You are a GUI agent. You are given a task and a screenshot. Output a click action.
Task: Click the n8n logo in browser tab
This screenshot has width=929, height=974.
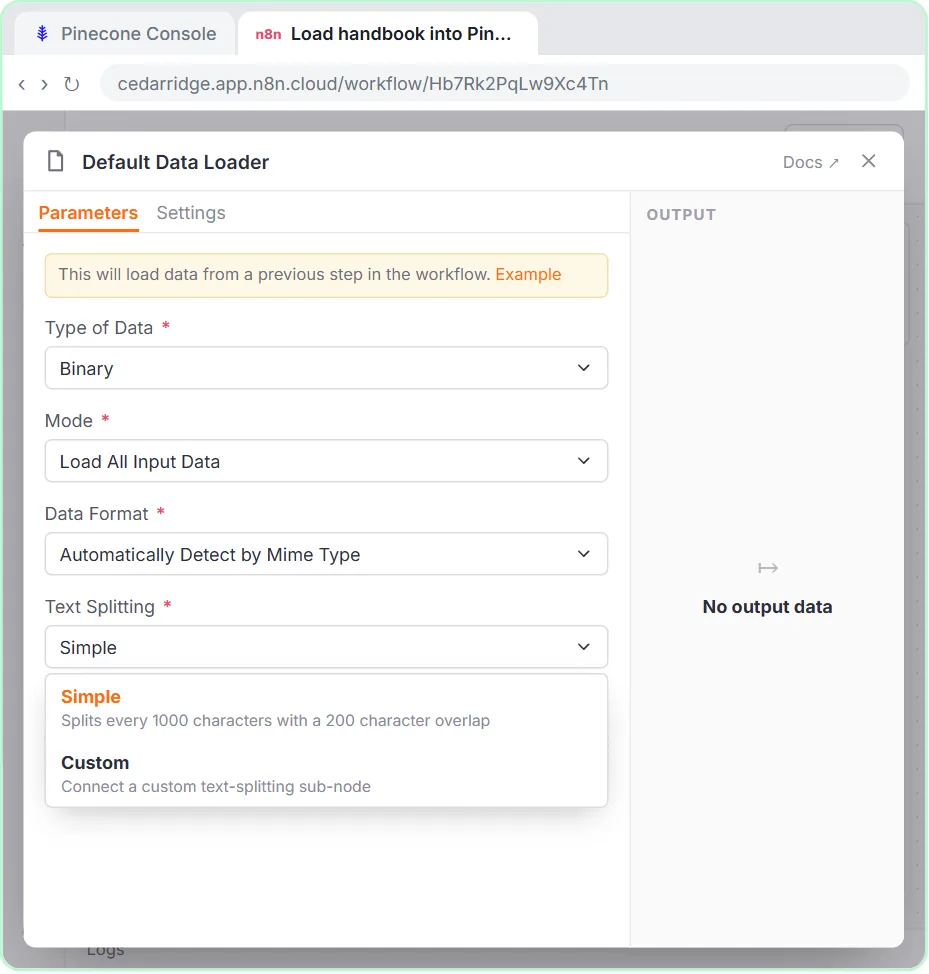pos(268,34)
